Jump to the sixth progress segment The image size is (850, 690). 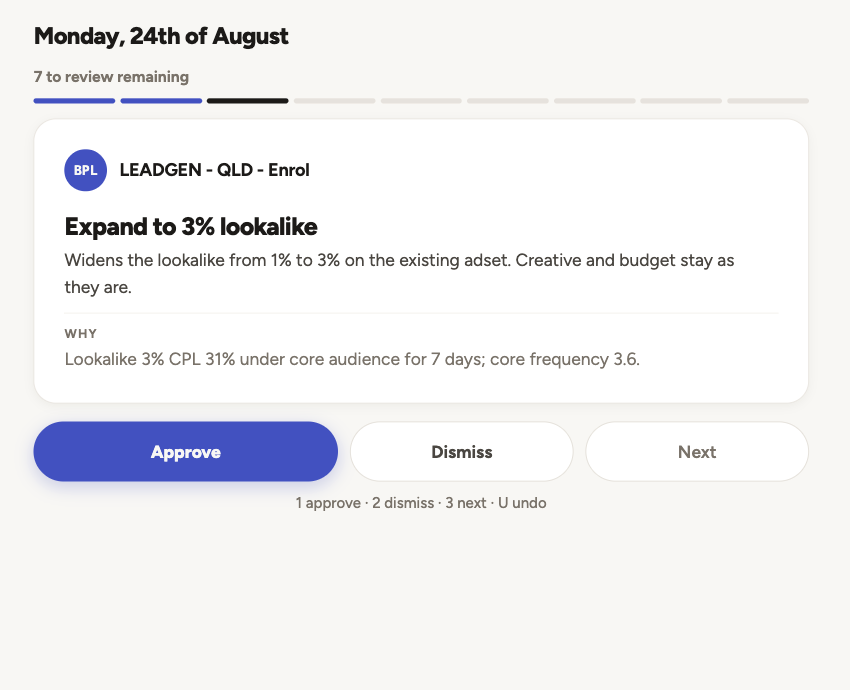(508, 101)
